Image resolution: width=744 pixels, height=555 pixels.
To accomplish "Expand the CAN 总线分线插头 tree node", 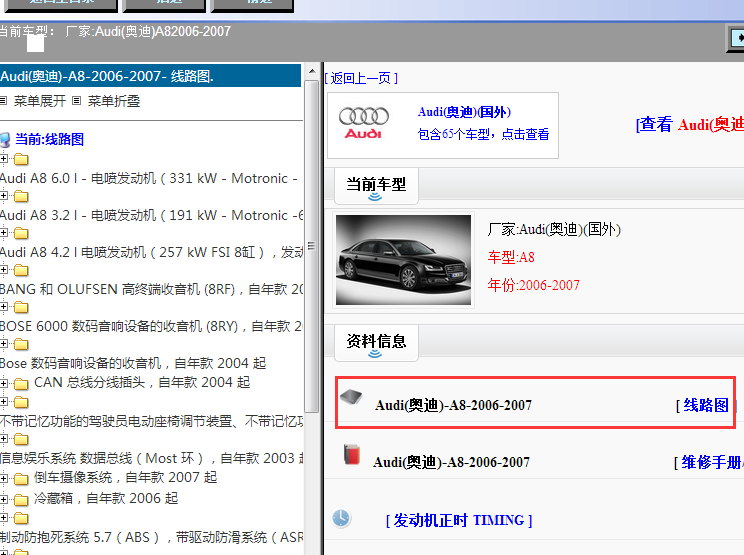I will pyautogui.click(x=4, y=383).
